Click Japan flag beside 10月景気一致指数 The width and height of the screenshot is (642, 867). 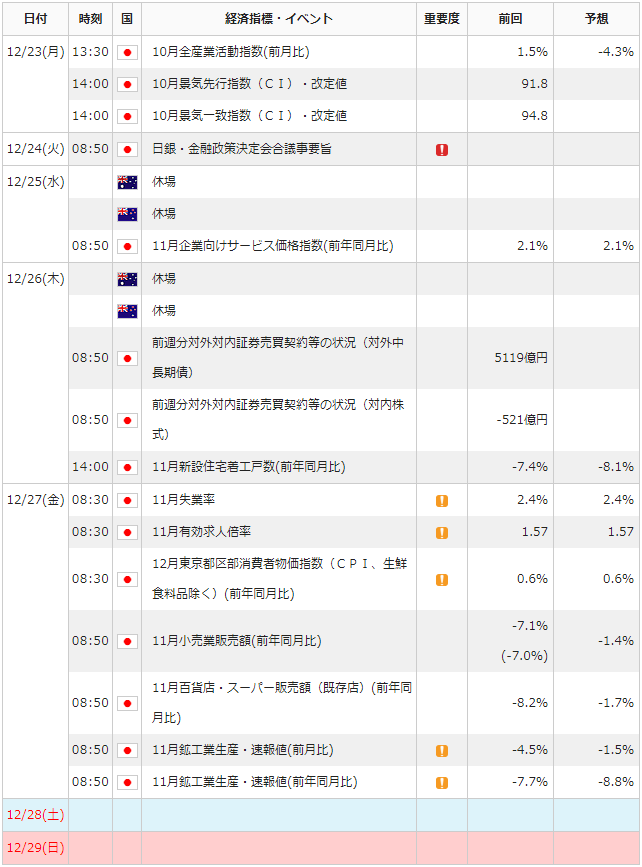(x=127, y=117)
